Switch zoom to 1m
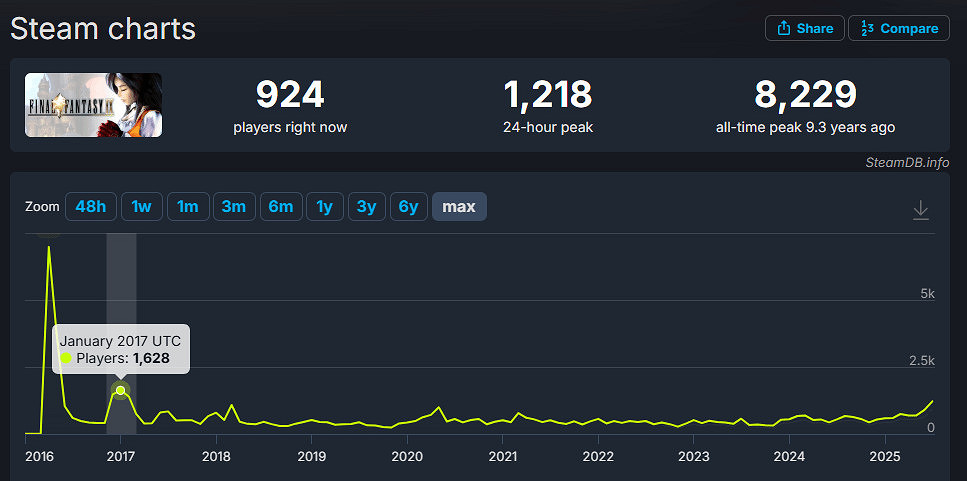 coord(187,207)
